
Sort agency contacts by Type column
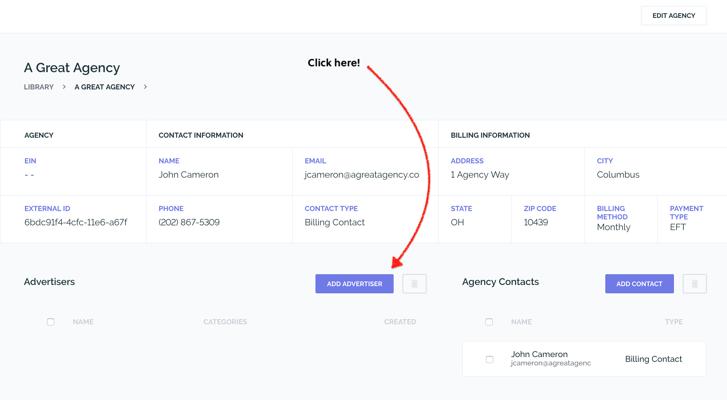[x=673, y=322]
